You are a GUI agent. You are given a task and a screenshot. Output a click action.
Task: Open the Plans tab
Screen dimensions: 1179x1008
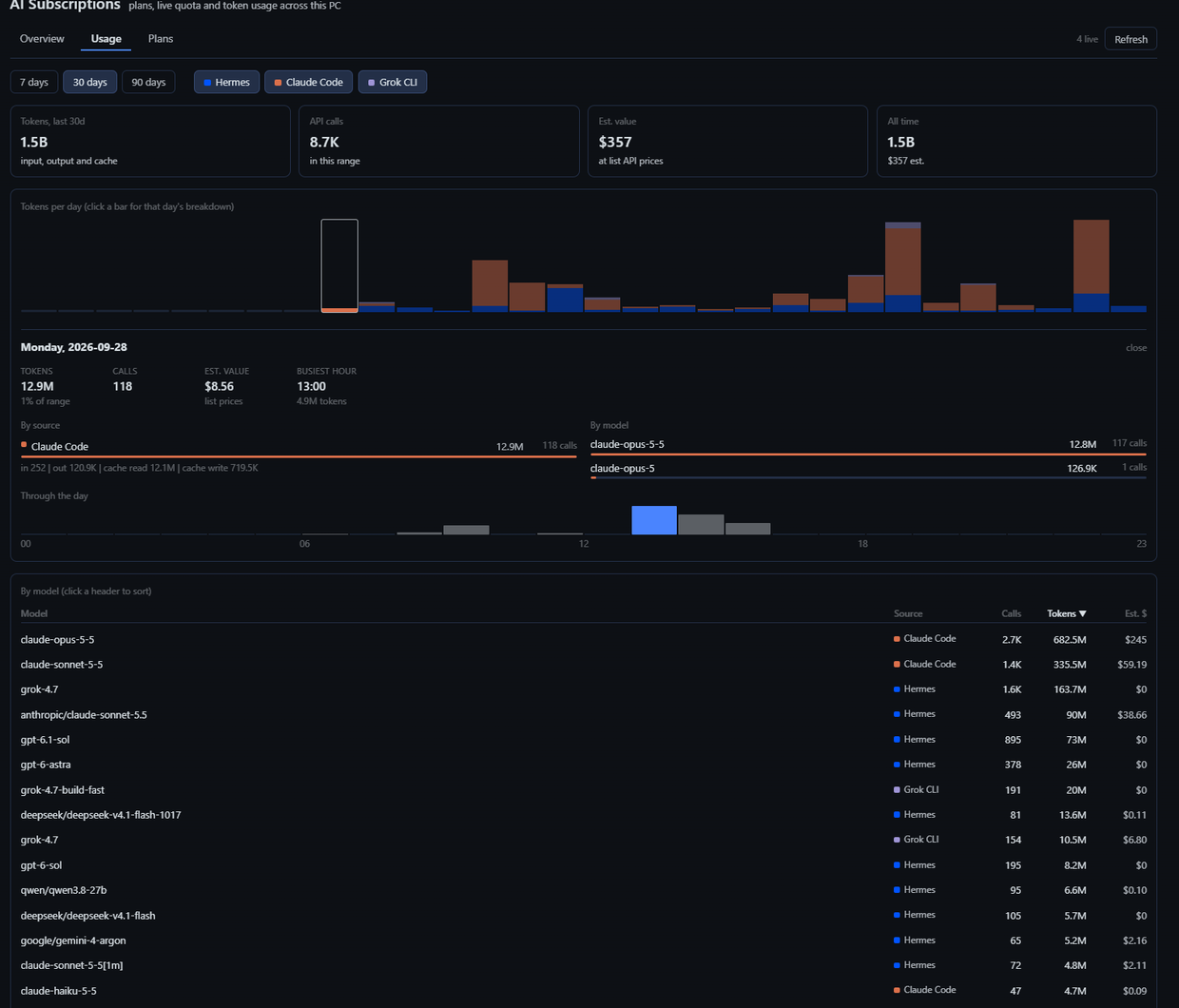pyautogui.click(x=161, y=39)
